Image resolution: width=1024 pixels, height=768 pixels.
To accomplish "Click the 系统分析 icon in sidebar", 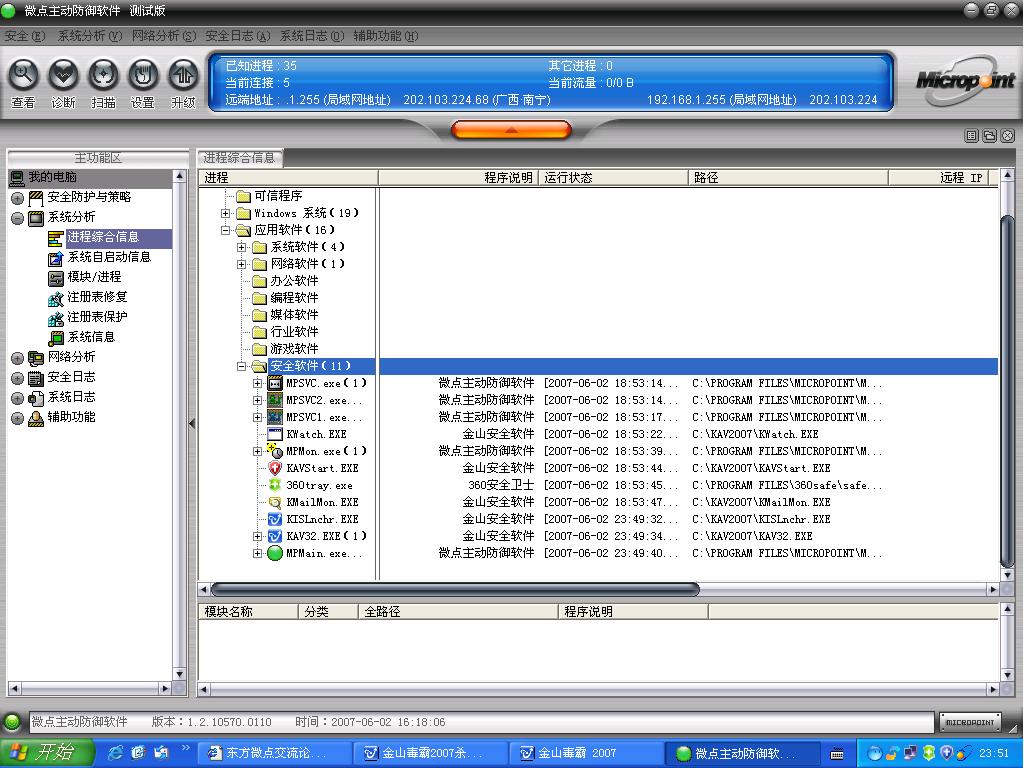I will coord(36,217).
